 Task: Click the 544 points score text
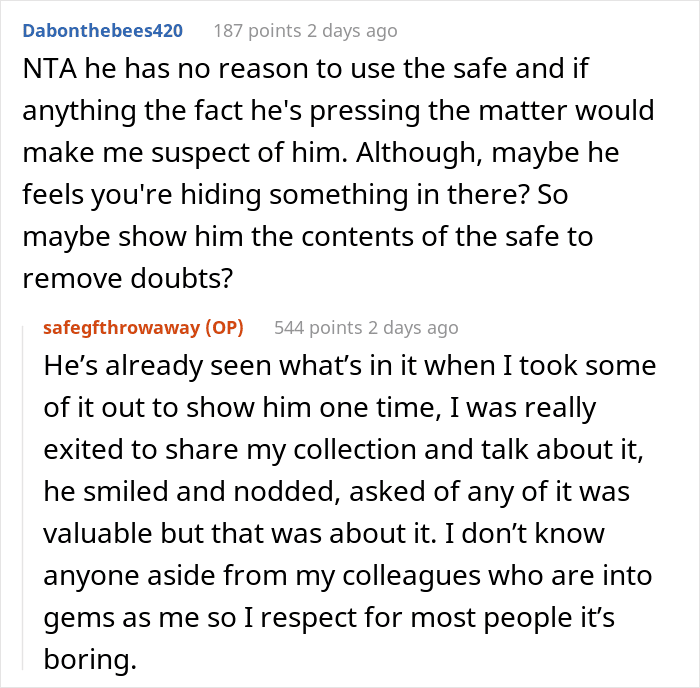pyautogui.click(x=318, y=328)
